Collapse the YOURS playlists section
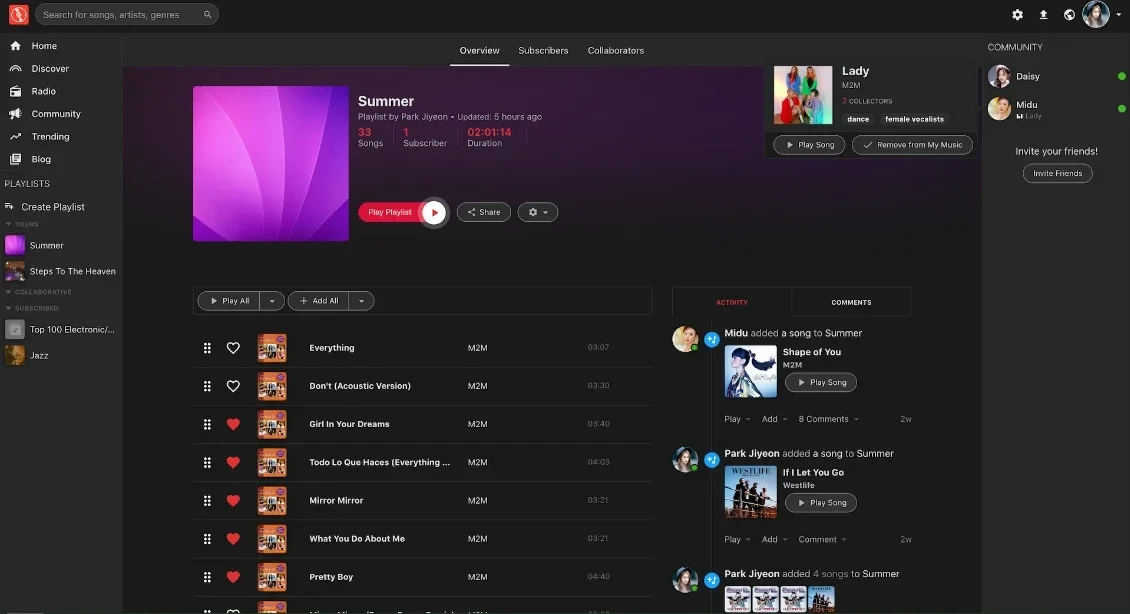The height and width of the screenshot is (614, 1130). [x=9, y=224]
